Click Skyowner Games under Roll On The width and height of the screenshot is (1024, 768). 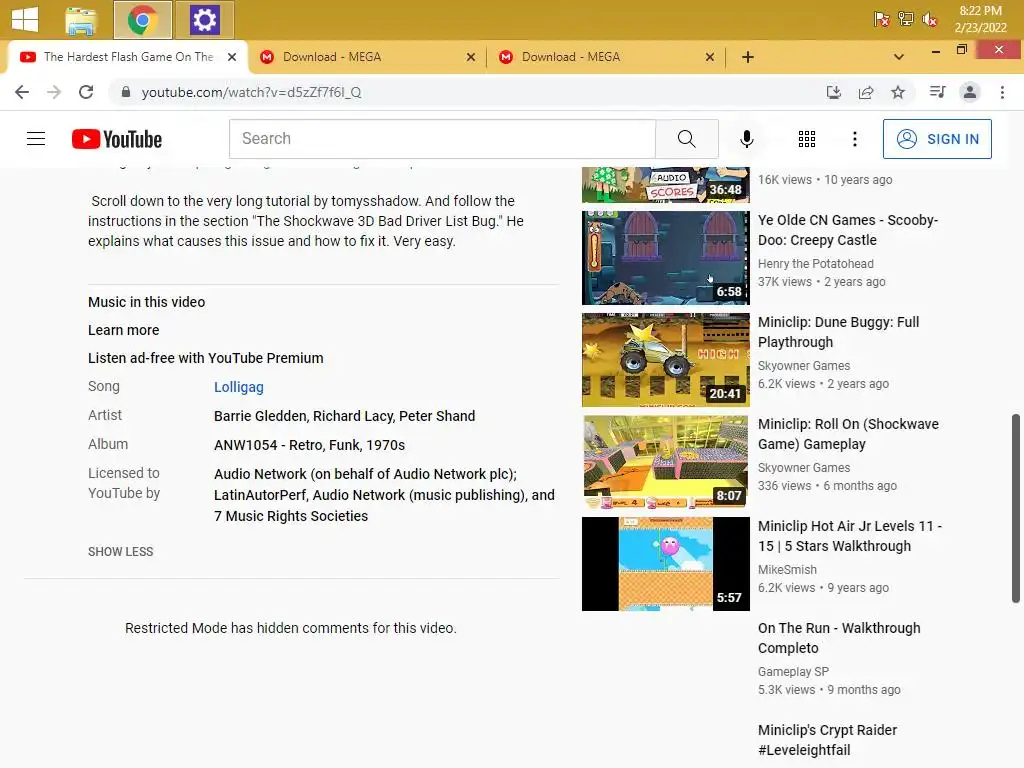tap(804, 467)
